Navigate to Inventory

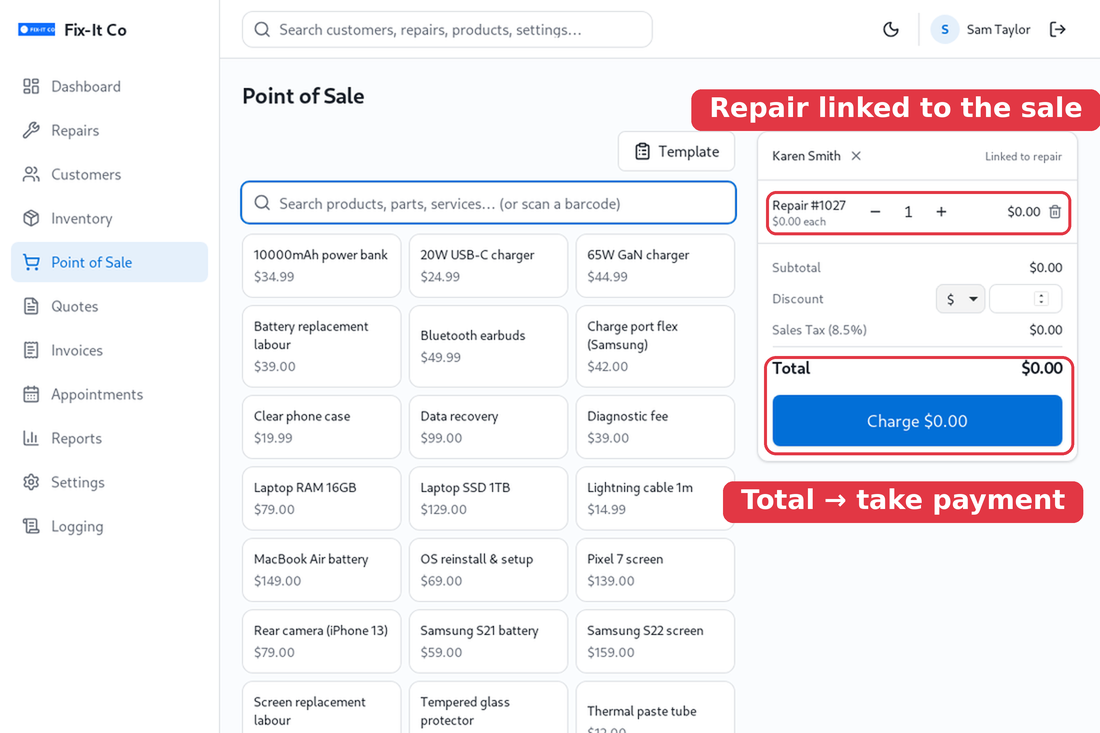(109, 218)
